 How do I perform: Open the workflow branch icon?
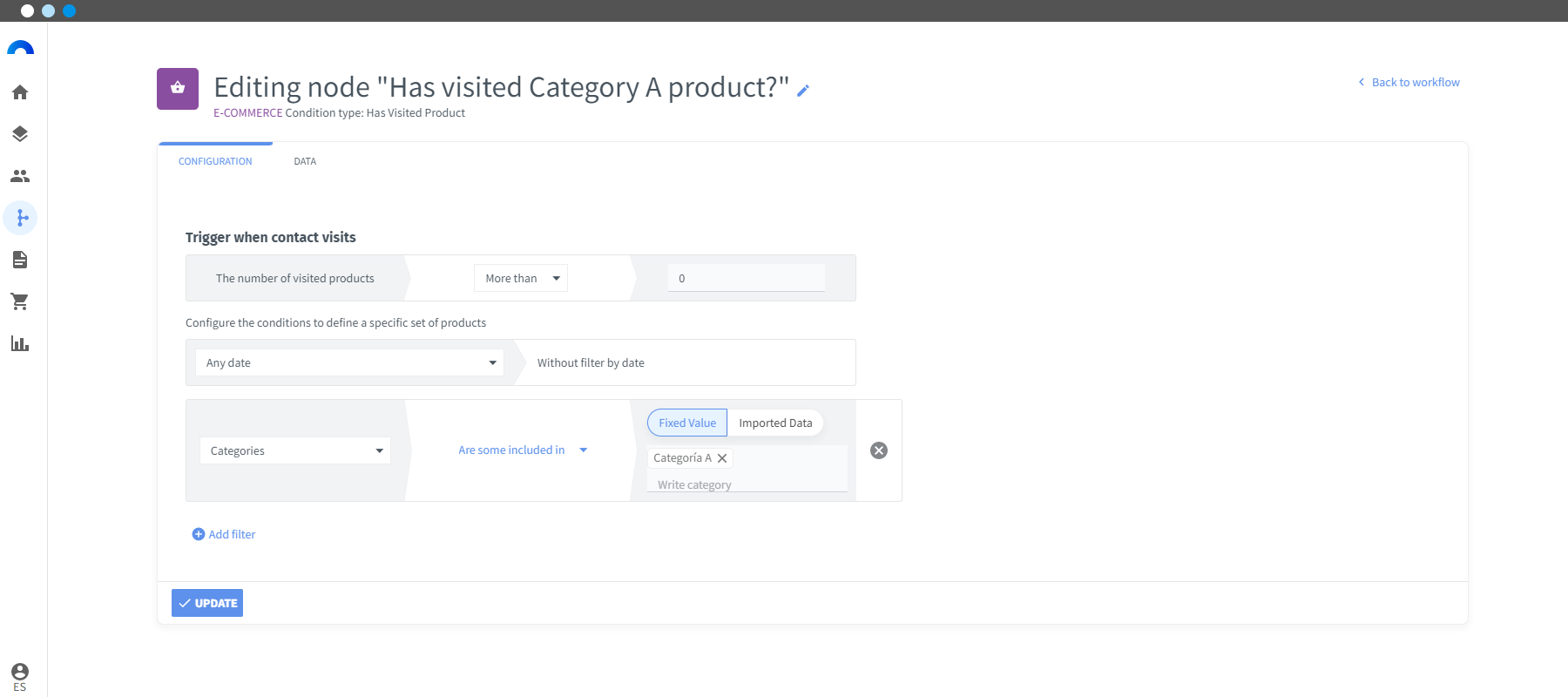tap(20, 218)
